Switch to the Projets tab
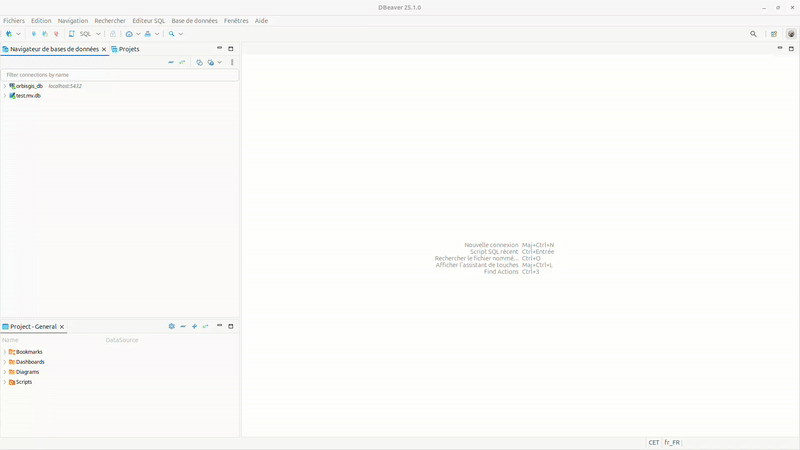800x450 pixels. point(126,49)
